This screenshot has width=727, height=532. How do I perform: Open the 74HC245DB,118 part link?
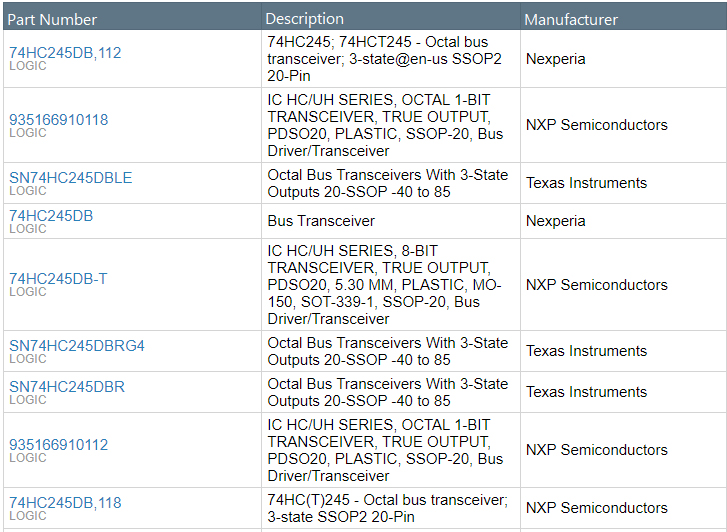point(65,503)
